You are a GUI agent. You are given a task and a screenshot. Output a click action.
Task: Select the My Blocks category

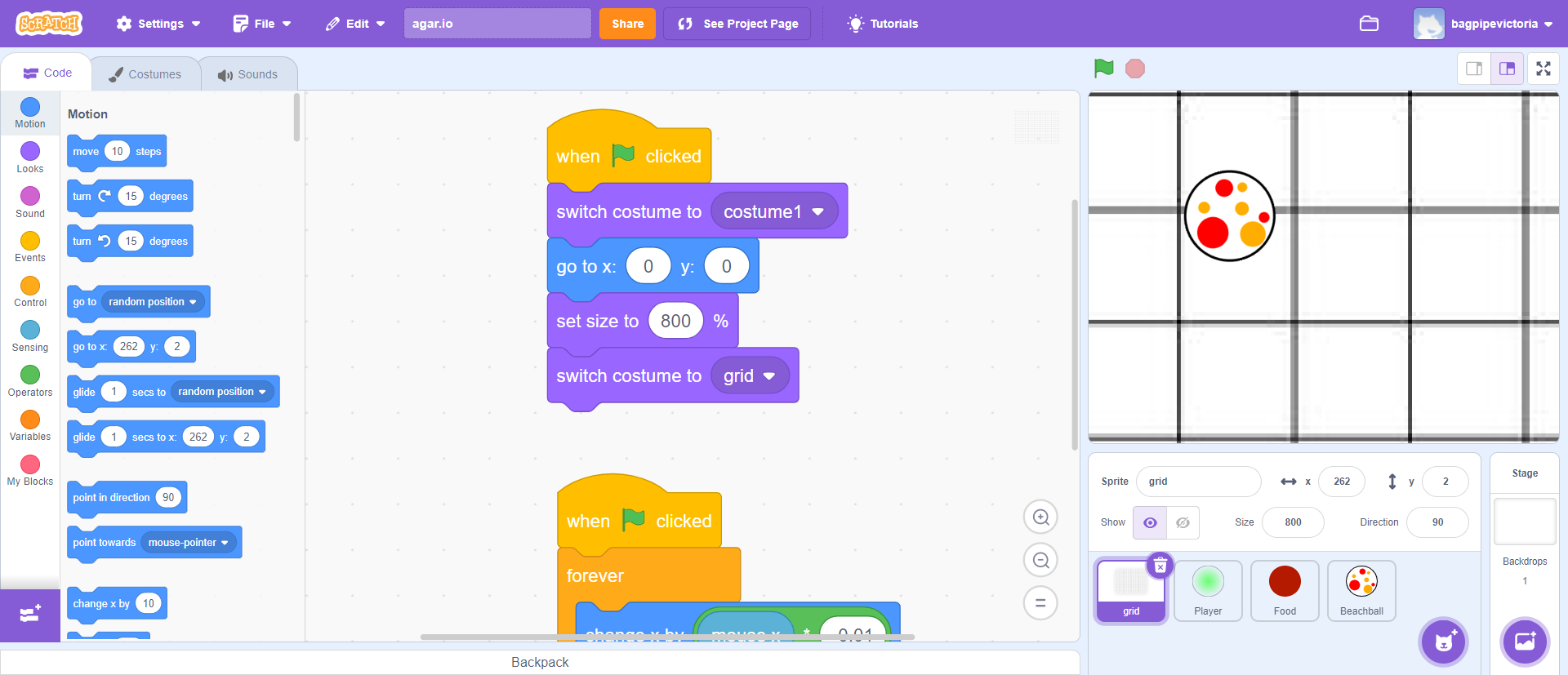tap(30, 470)
